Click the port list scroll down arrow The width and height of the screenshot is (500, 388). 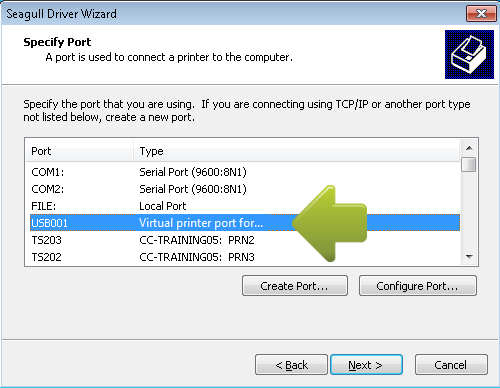[469, 257]
